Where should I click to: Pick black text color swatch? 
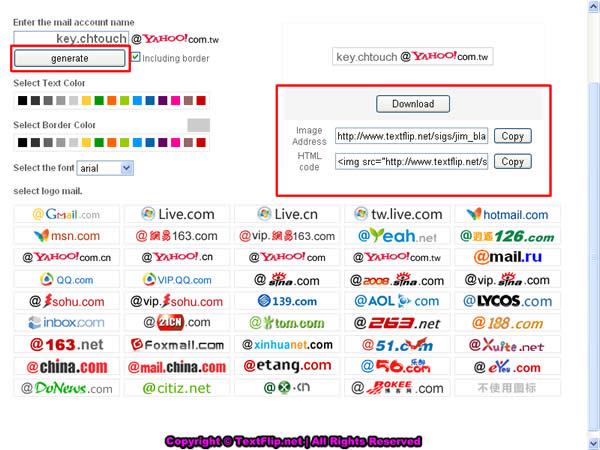coord(23,101)
